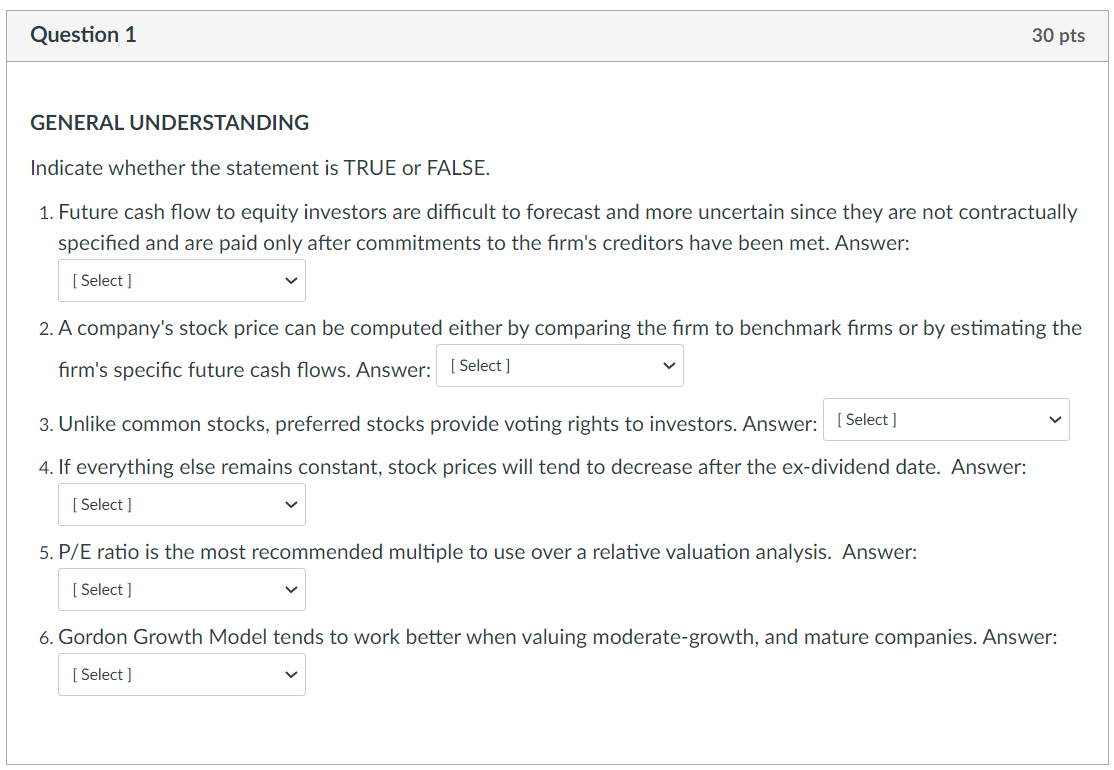This screenshot has height=770, width=1114.
Task: Click the TRUE or FALSE instruction line
Action: pyautogui.click(x=259, y=167)
